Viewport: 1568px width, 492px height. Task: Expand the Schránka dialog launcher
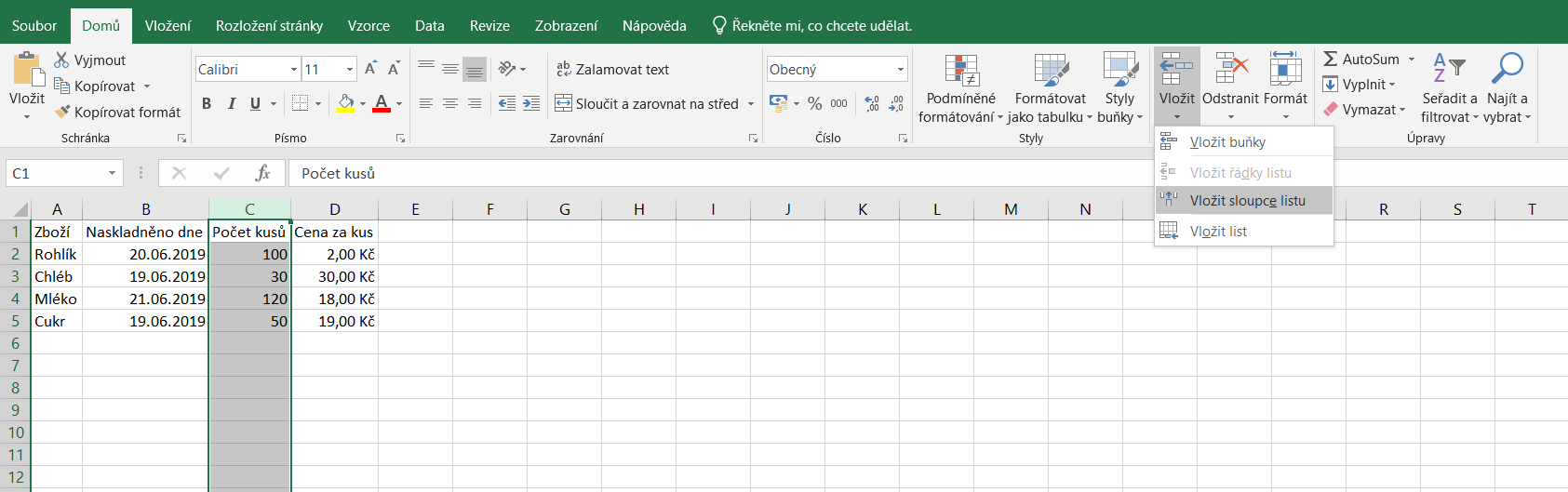pyautogui.click(x=182, y=139)
